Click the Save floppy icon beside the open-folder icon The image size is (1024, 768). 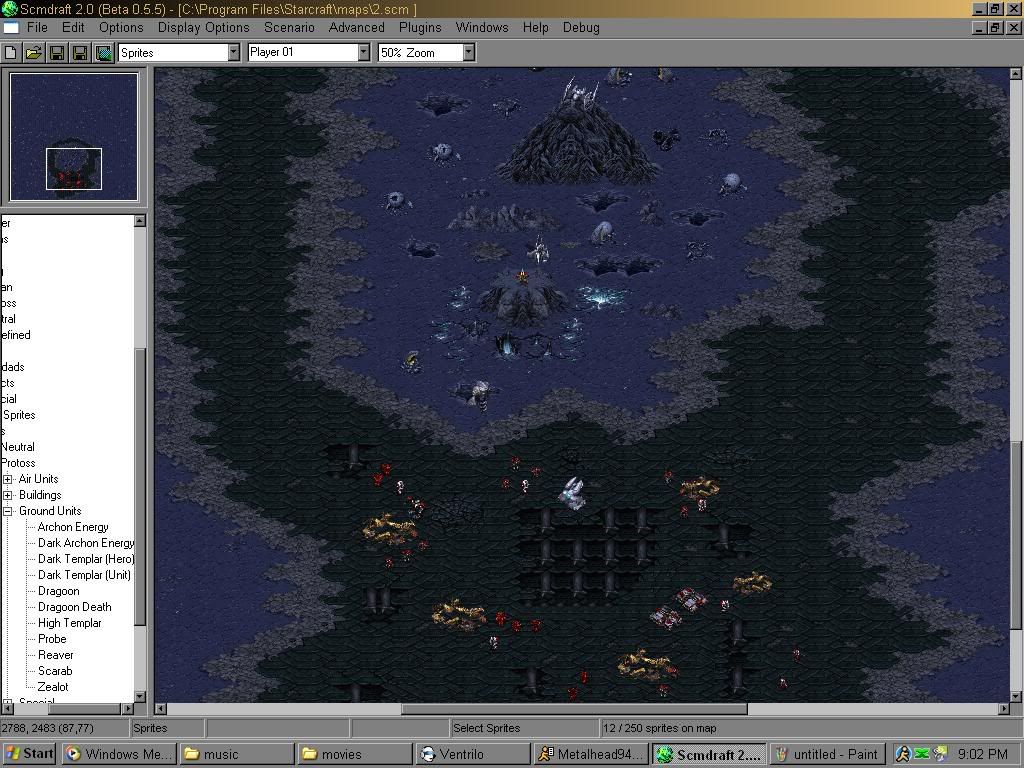point(57,53)
